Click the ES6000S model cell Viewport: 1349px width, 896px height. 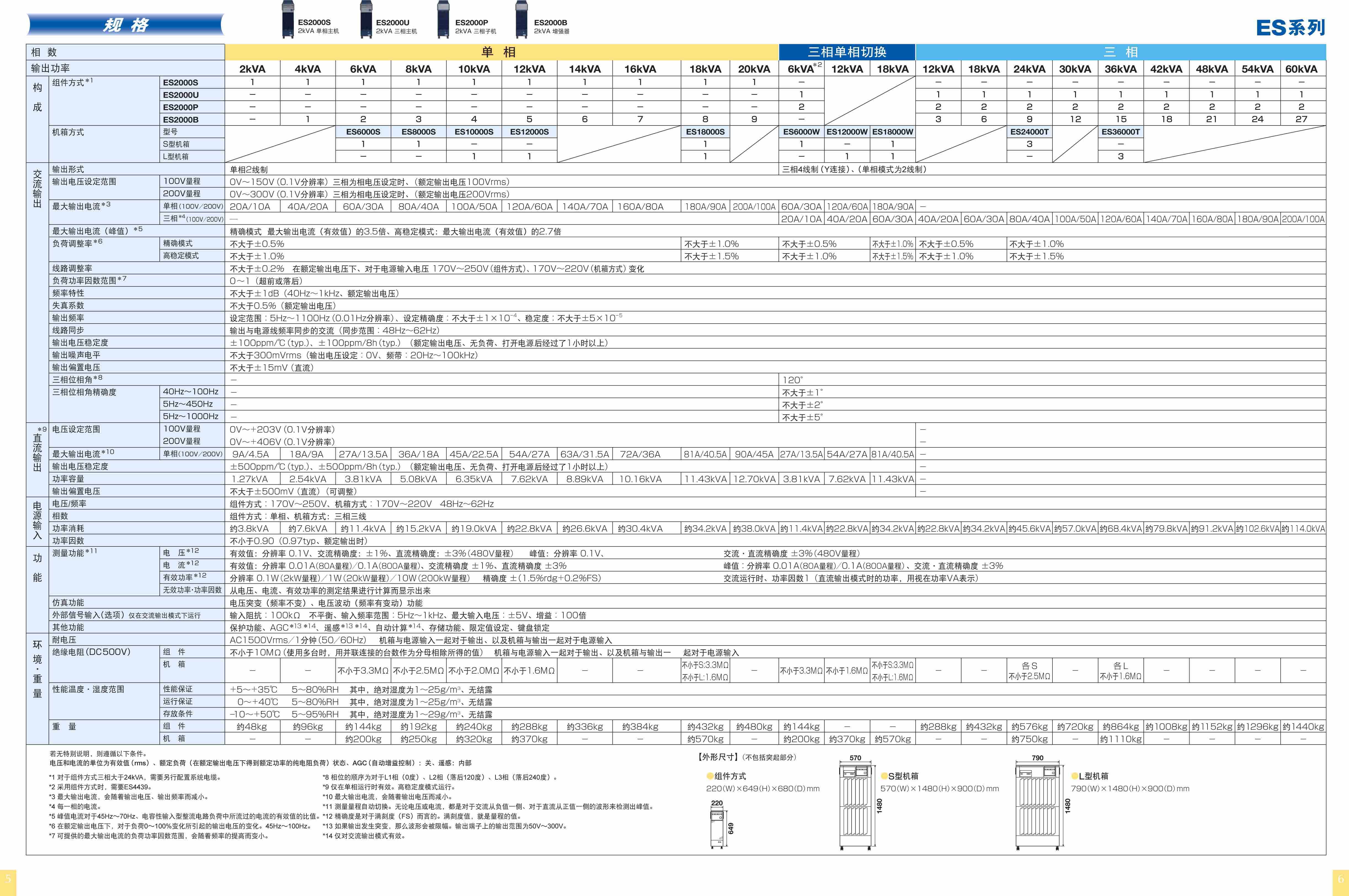(363, 132)
